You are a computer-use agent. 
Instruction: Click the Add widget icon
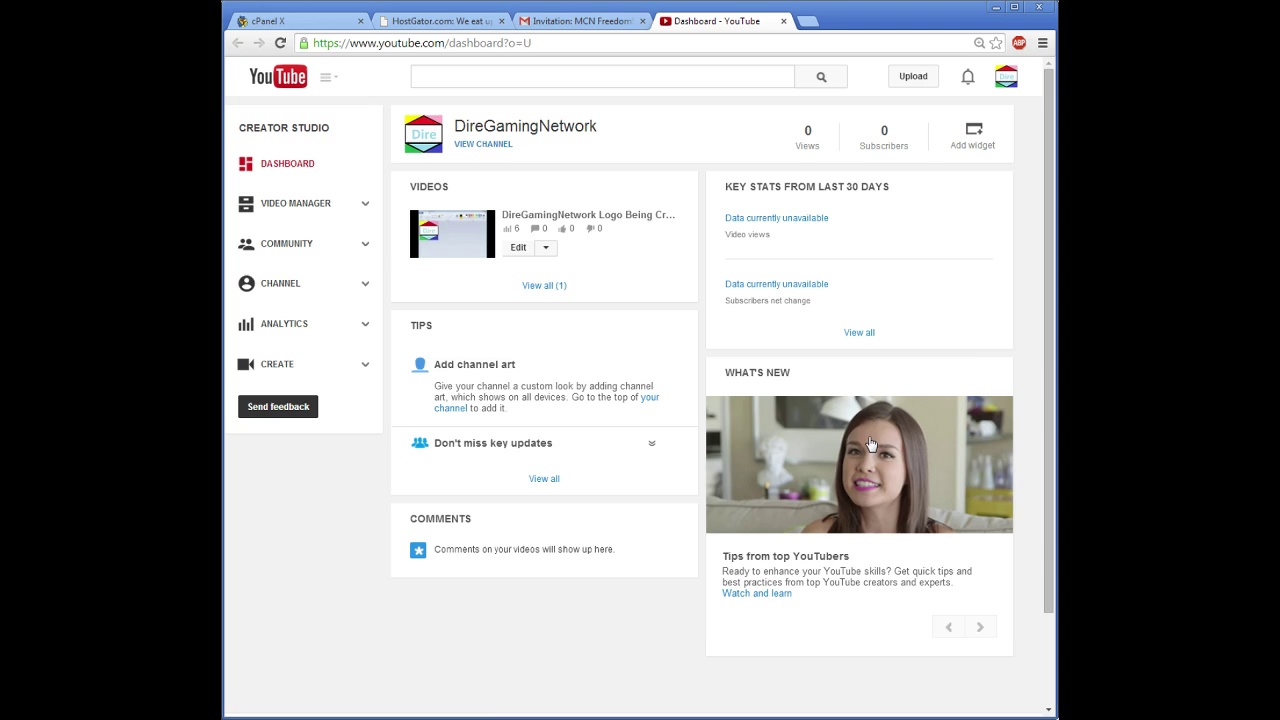click(x=973, y=129)
